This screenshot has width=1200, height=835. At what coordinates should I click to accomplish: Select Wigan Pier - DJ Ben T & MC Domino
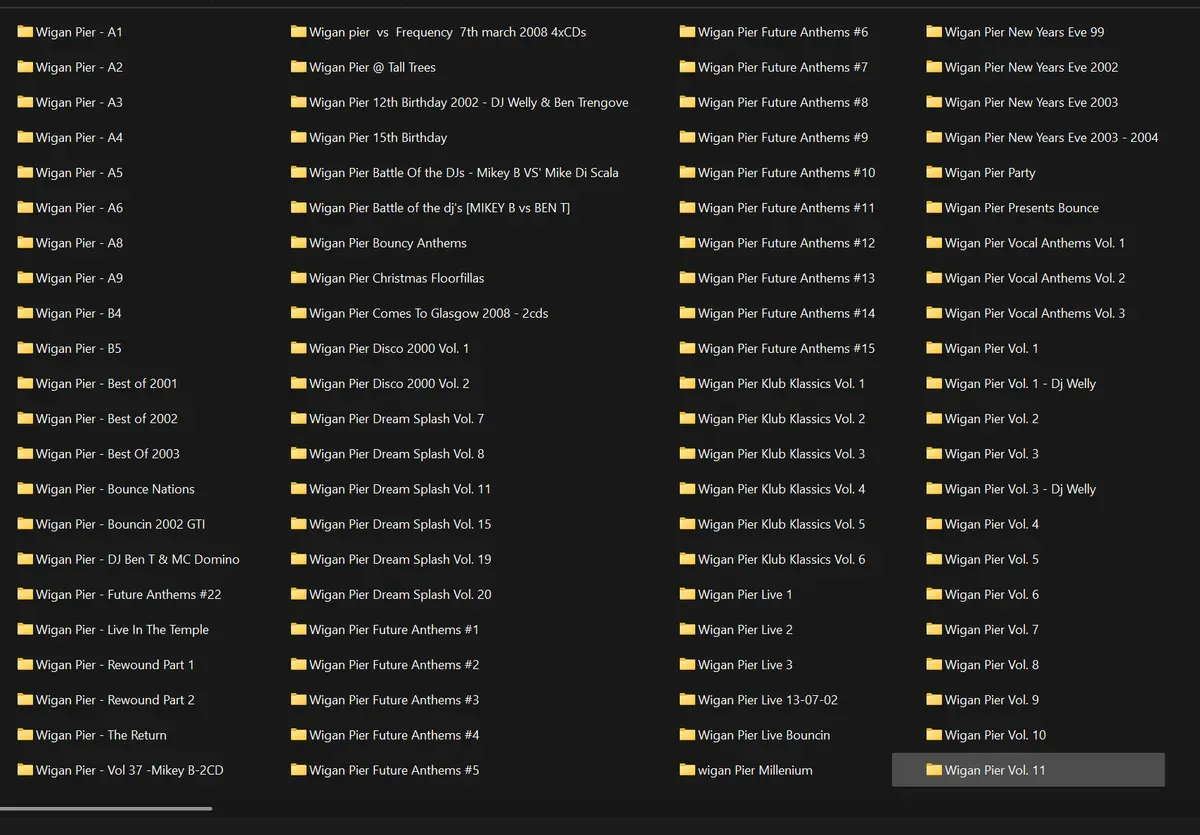coord(138,559)
